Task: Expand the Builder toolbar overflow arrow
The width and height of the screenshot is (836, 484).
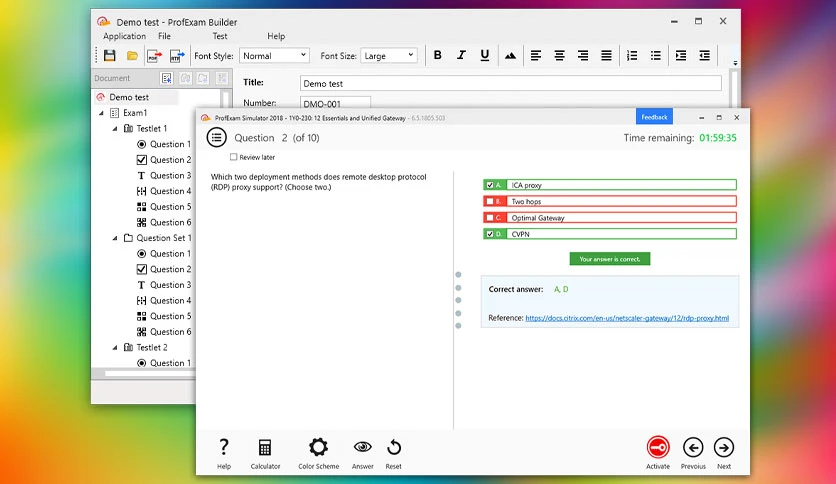Action: pyautogui.click(x=735, y=63)
